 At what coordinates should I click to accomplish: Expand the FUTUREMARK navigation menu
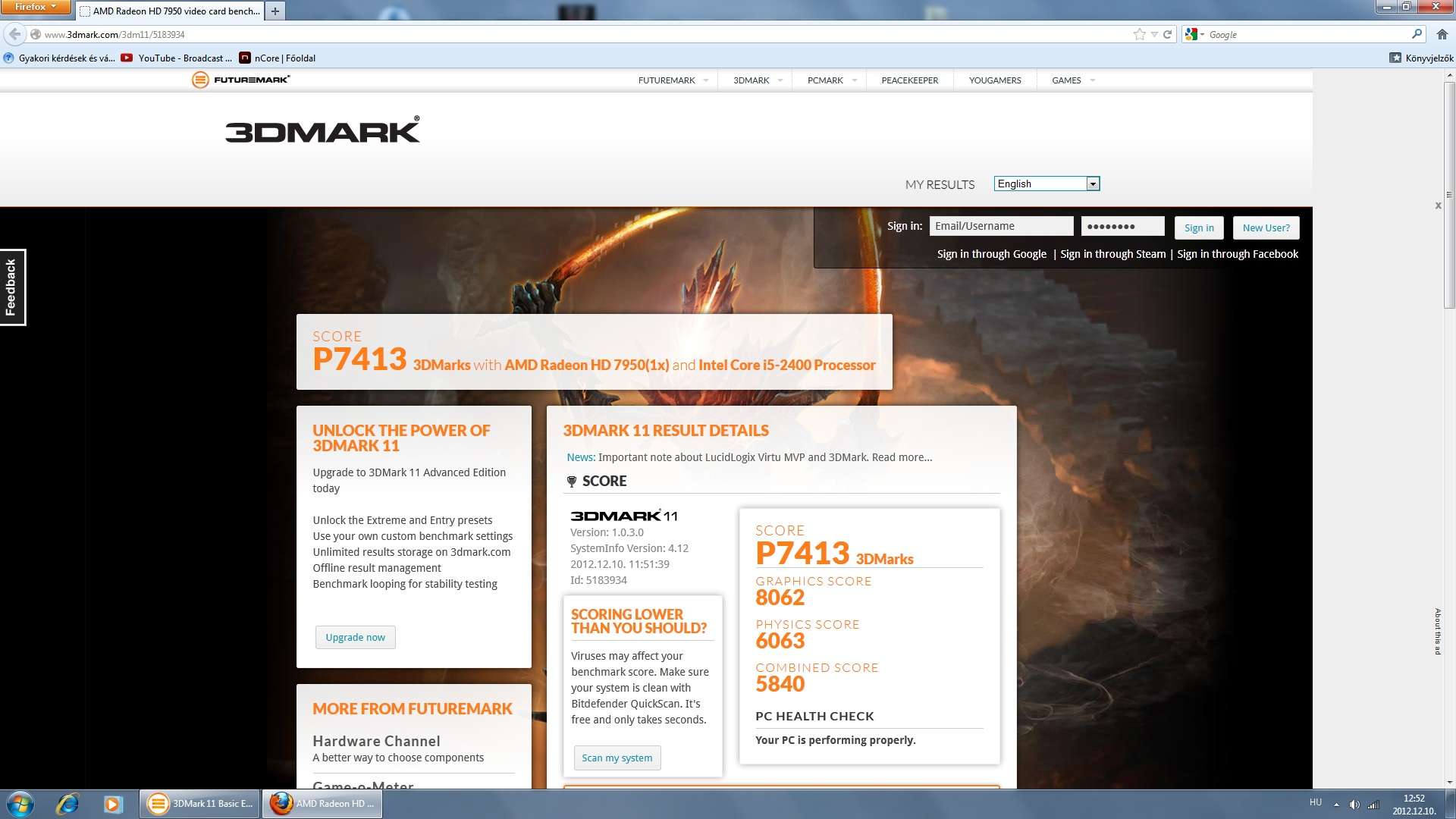[673, 80]
